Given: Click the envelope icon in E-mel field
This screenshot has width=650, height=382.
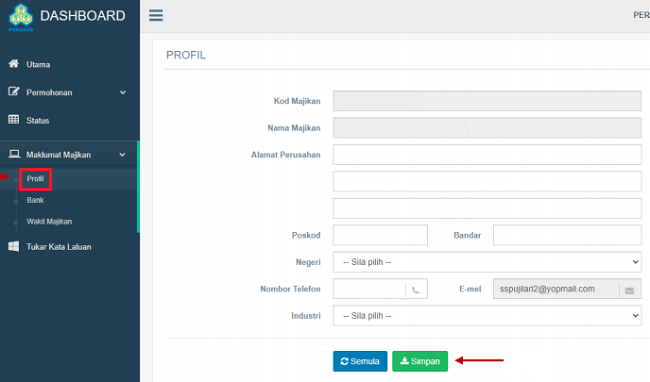Looking at the screenshot, I should click(629, 290).
